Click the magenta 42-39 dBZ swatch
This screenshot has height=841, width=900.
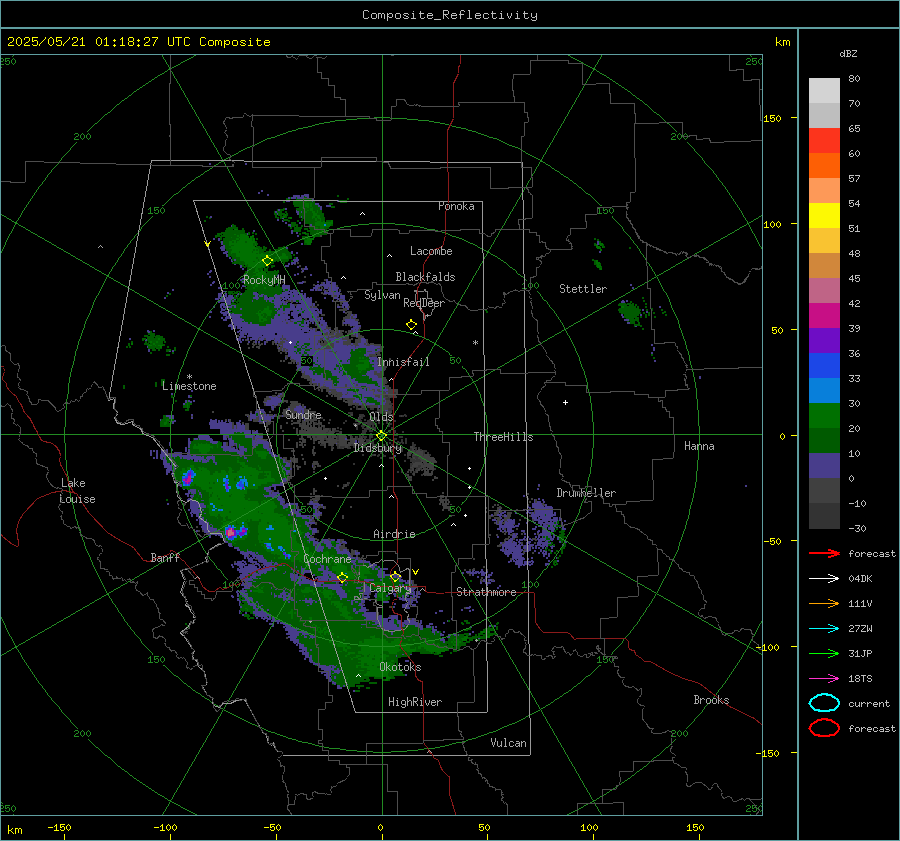point(824,316)
